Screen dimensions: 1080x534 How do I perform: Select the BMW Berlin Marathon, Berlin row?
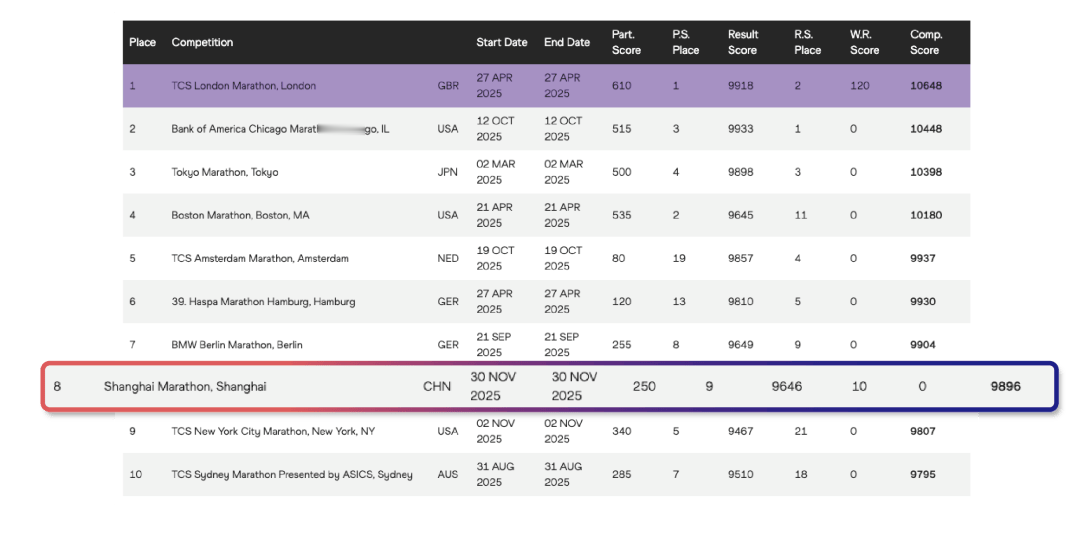pos(236,345)
